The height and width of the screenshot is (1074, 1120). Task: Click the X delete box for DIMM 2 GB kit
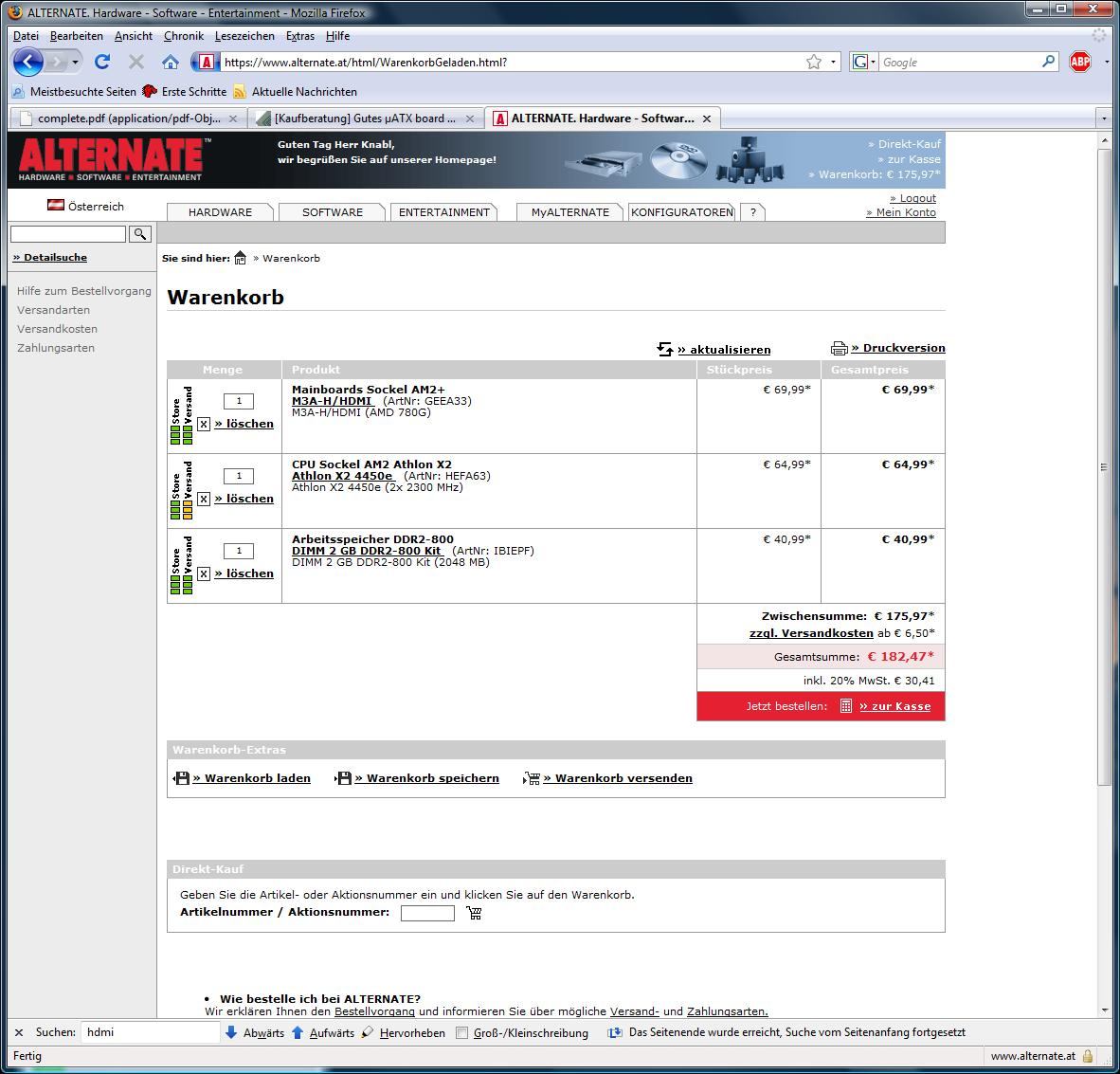[204, 573]
